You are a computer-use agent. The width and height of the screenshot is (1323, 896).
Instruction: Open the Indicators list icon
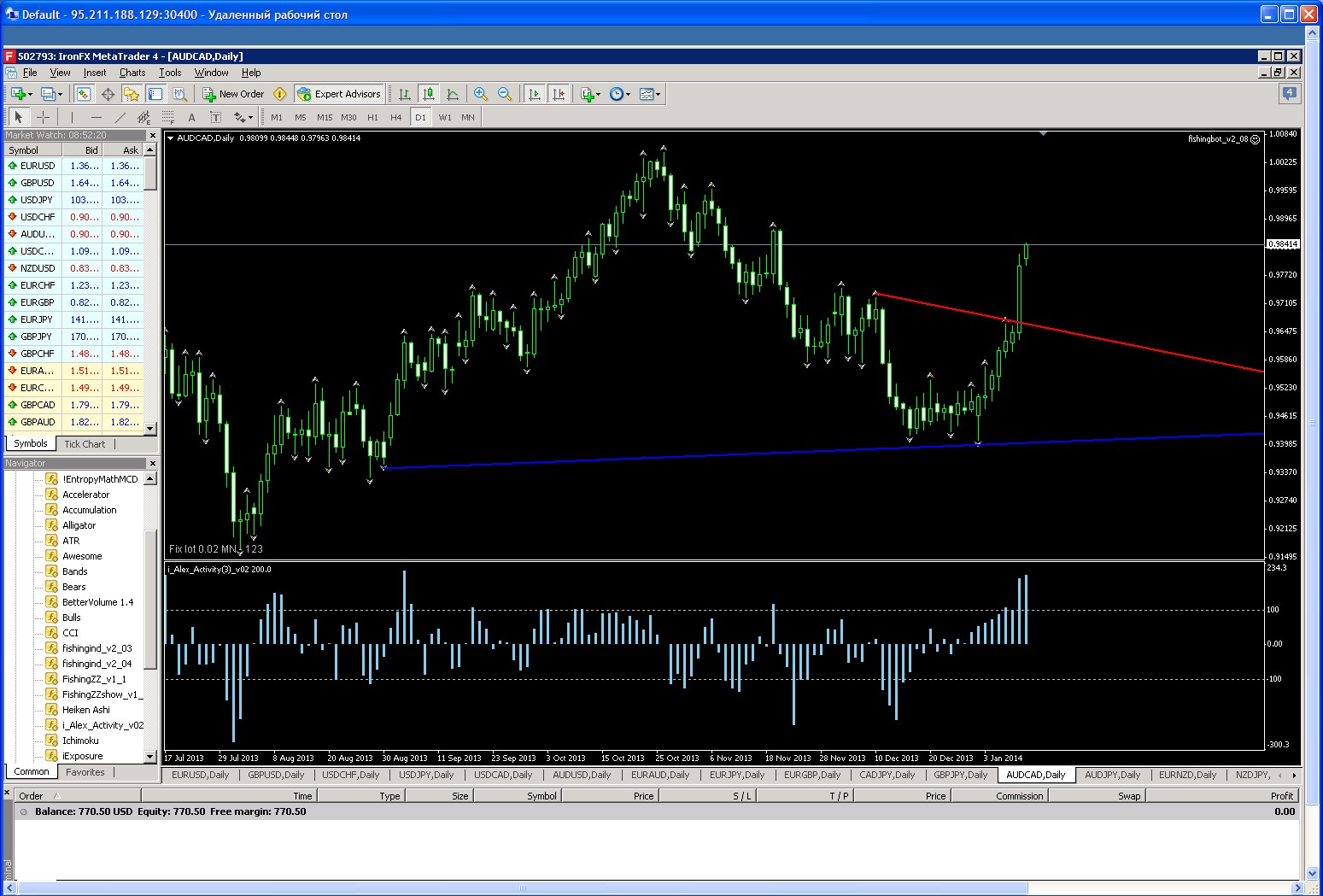[590, 94]
